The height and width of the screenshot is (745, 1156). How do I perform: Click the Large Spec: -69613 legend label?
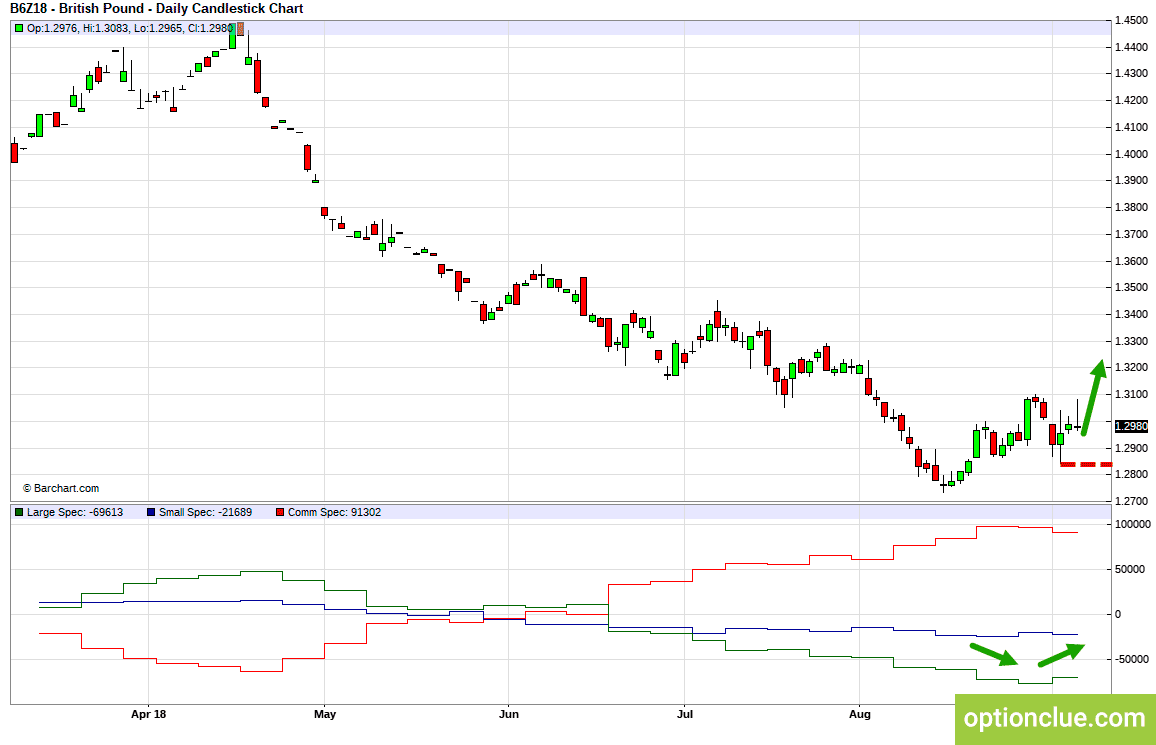pos(74,512)
